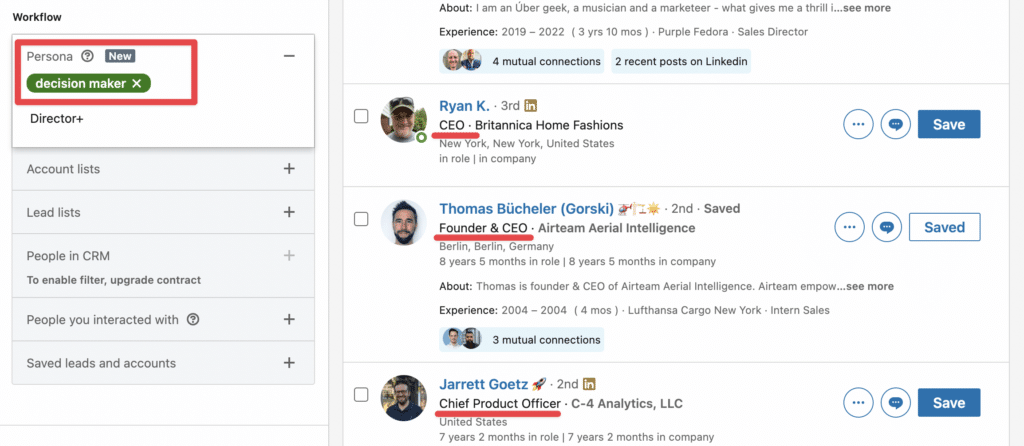The width and height of the screenshot is (1024, 446).
Task: Expand the People you interacted with filter
Action: coord(289,320)
